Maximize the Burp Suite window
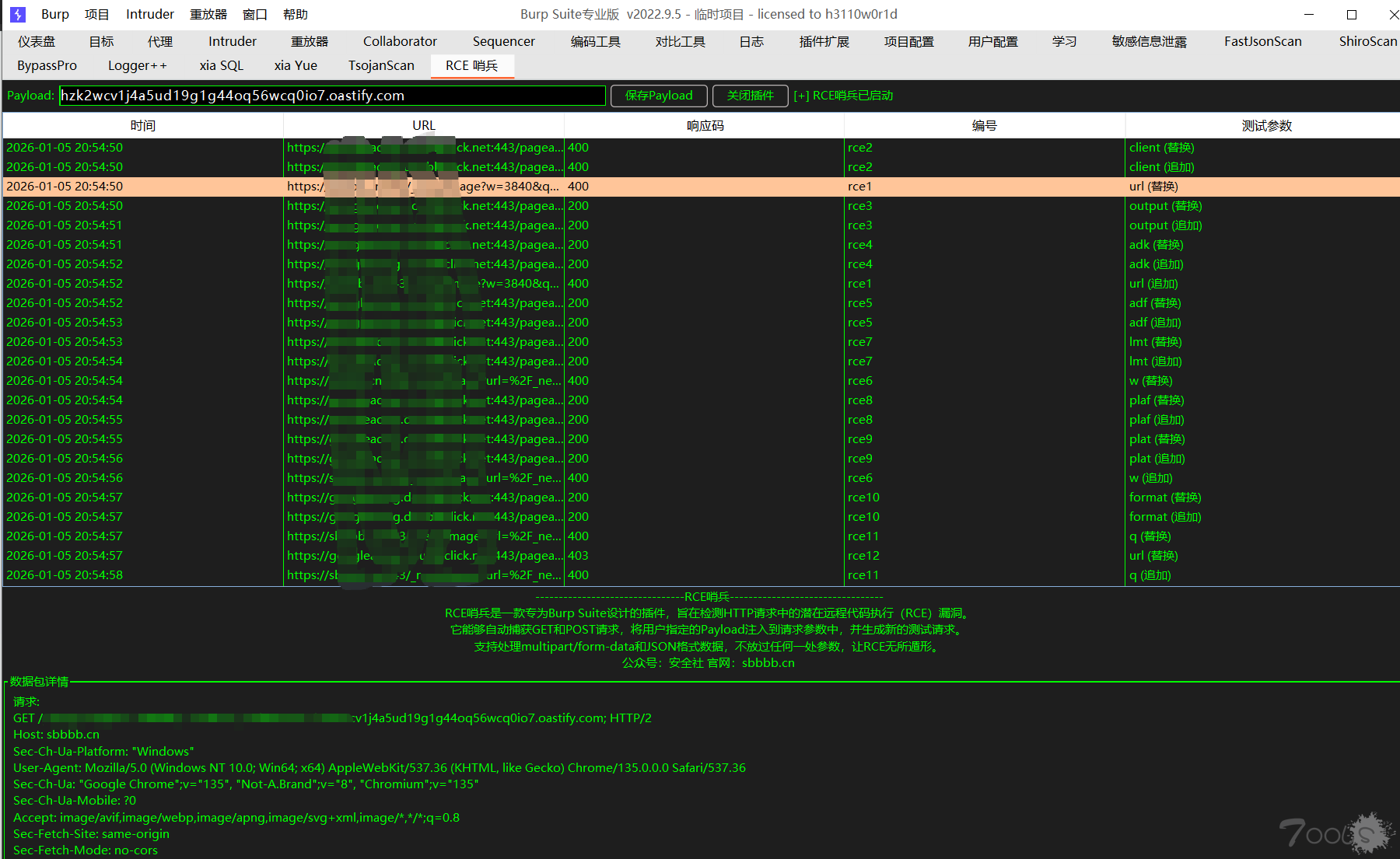This screenshot has width=1400, height=859. (1352, 15)
